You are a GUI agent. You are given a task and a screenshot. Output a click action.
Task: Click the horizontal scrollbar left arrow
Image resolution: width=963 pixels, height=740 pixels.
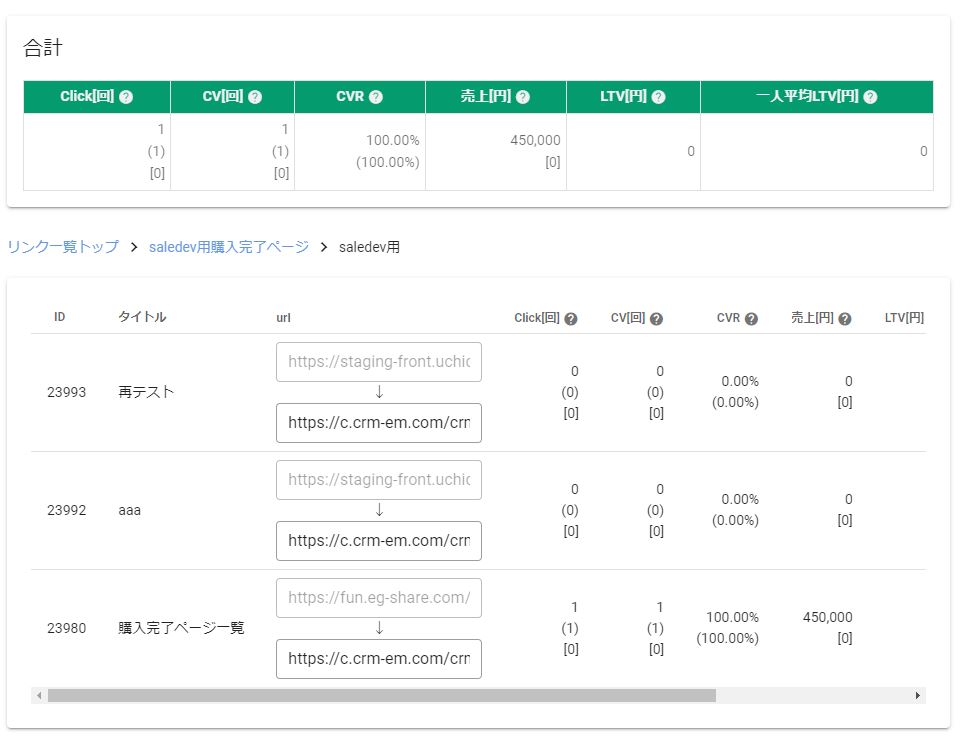pos(39,695)
